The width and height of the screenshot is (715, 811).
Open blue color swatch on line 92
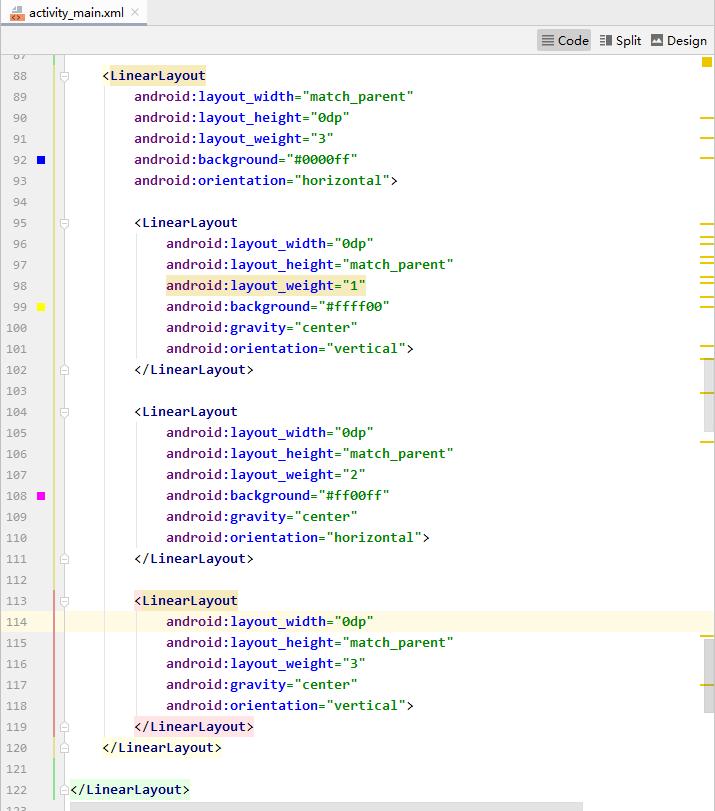pyautogui.click(x=41, y=160)
